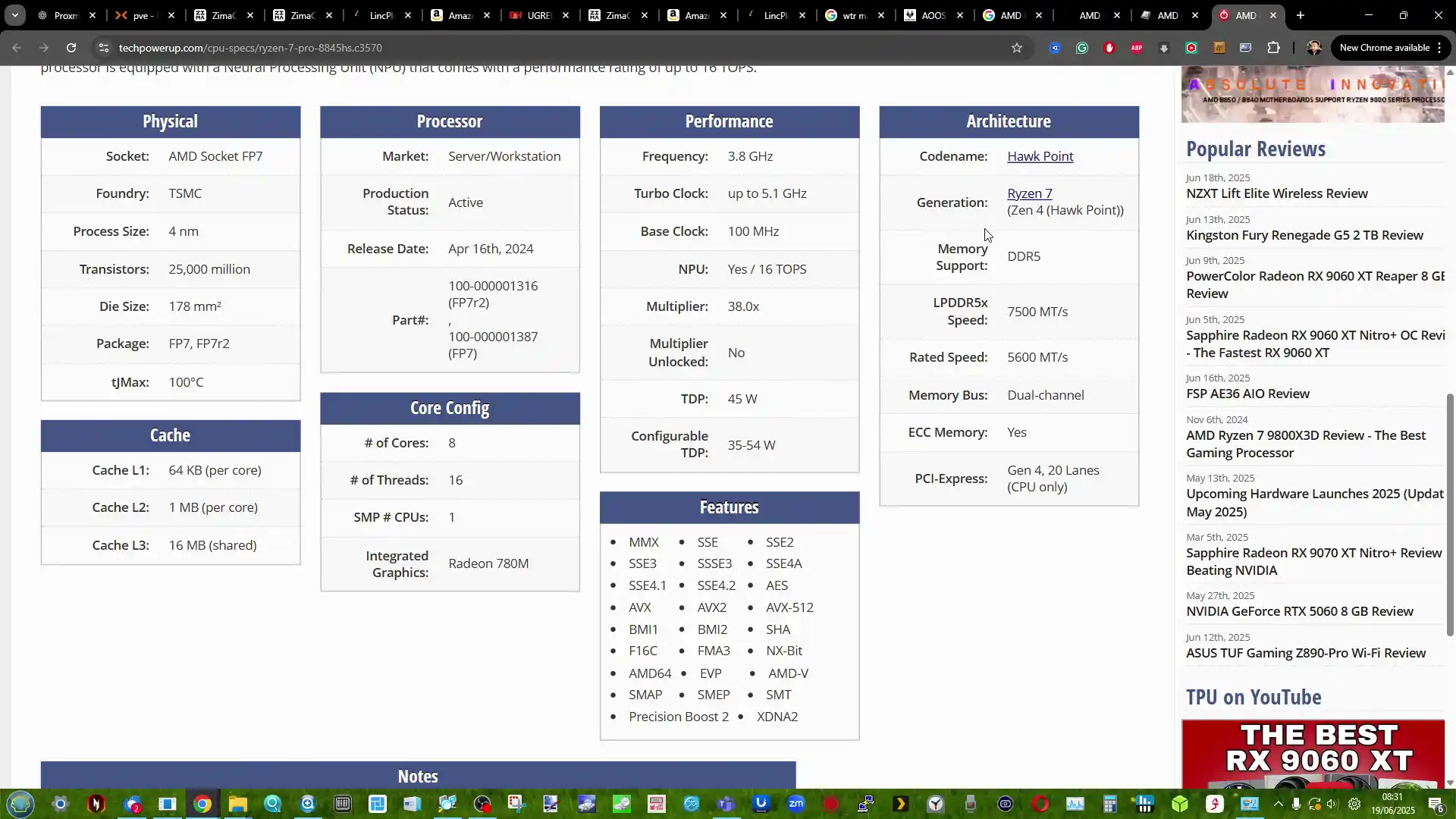Screen dimensions: 1456x819
Task: Click the 'XDNA2' feature entry
Action: tap(777, 717)
